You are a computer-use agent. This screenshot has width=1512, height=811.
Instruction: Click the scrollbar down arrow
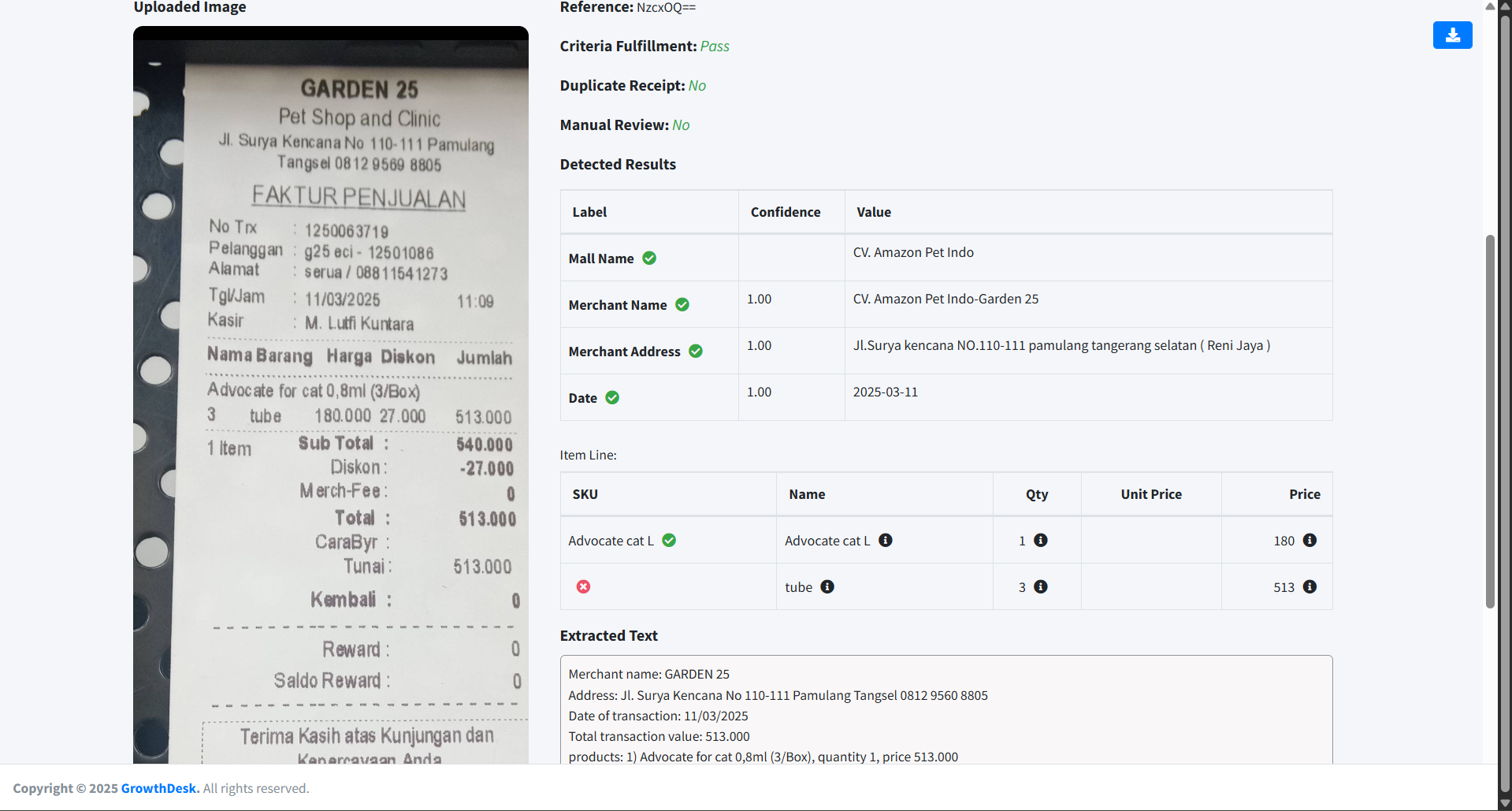(x=1505, y=803)
